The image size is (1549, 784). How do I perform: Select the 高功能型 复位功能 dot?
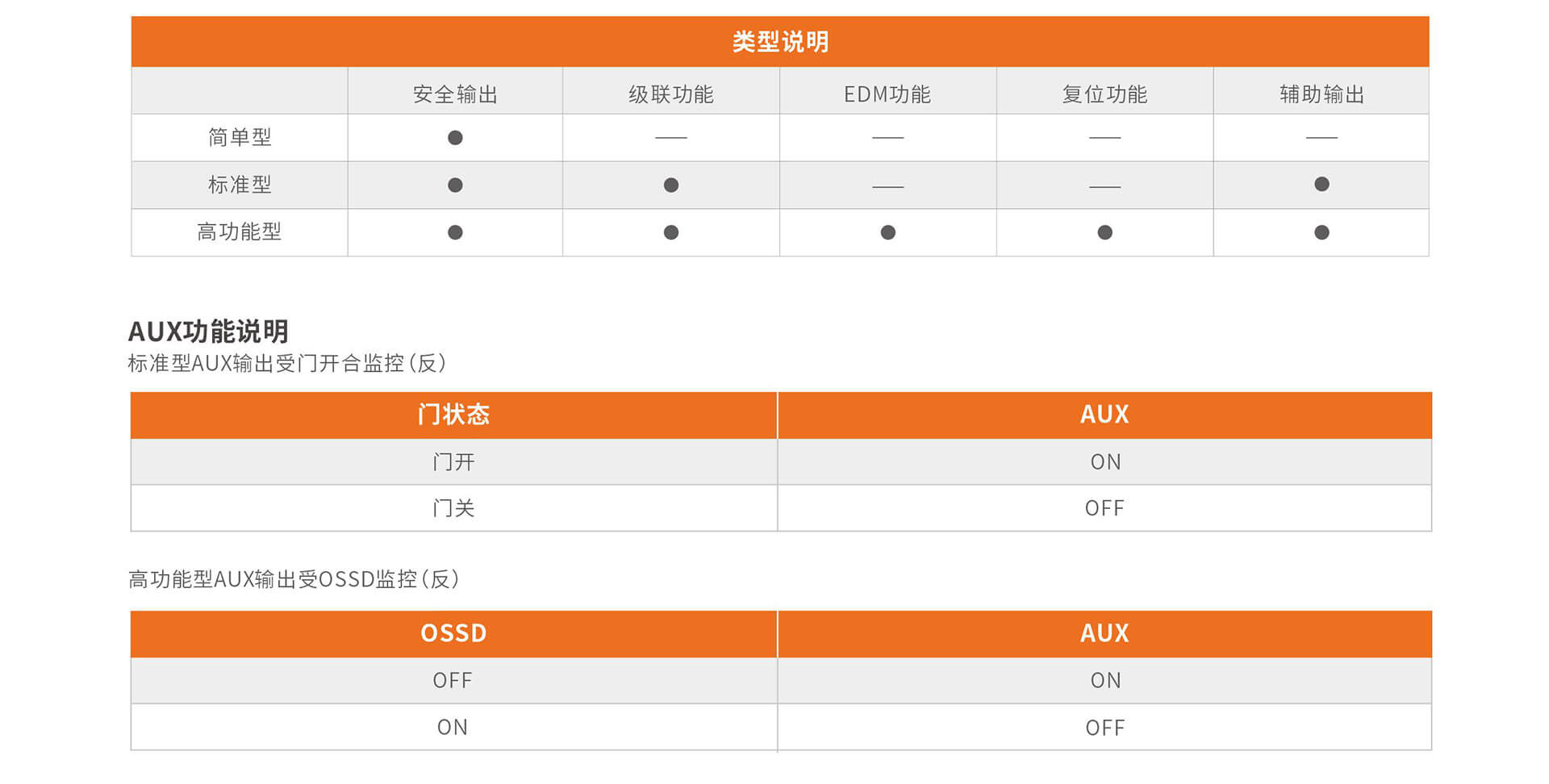pos(1104,232)
